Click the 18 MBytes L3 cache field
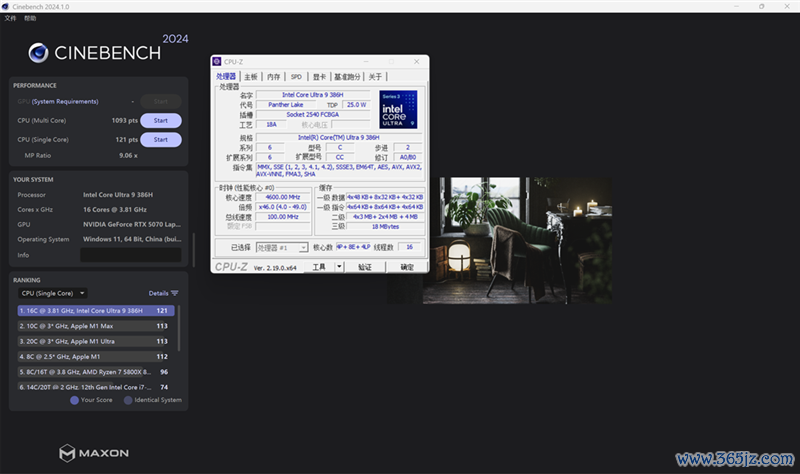This screenshot has height=474, width=800. point(385,227)
